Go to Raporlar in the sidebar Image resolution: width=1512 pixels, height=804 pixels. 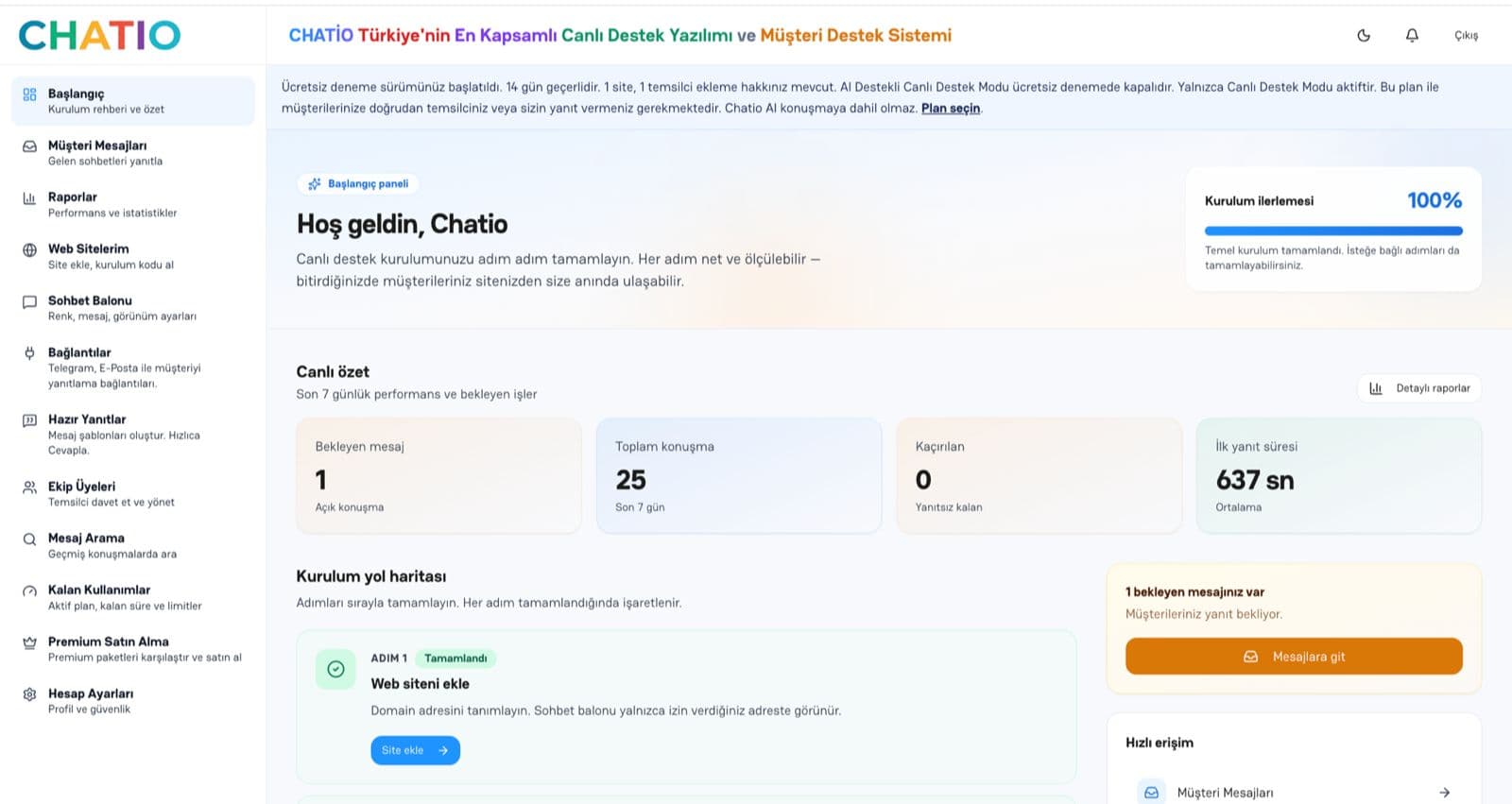[x=133, y=205]
